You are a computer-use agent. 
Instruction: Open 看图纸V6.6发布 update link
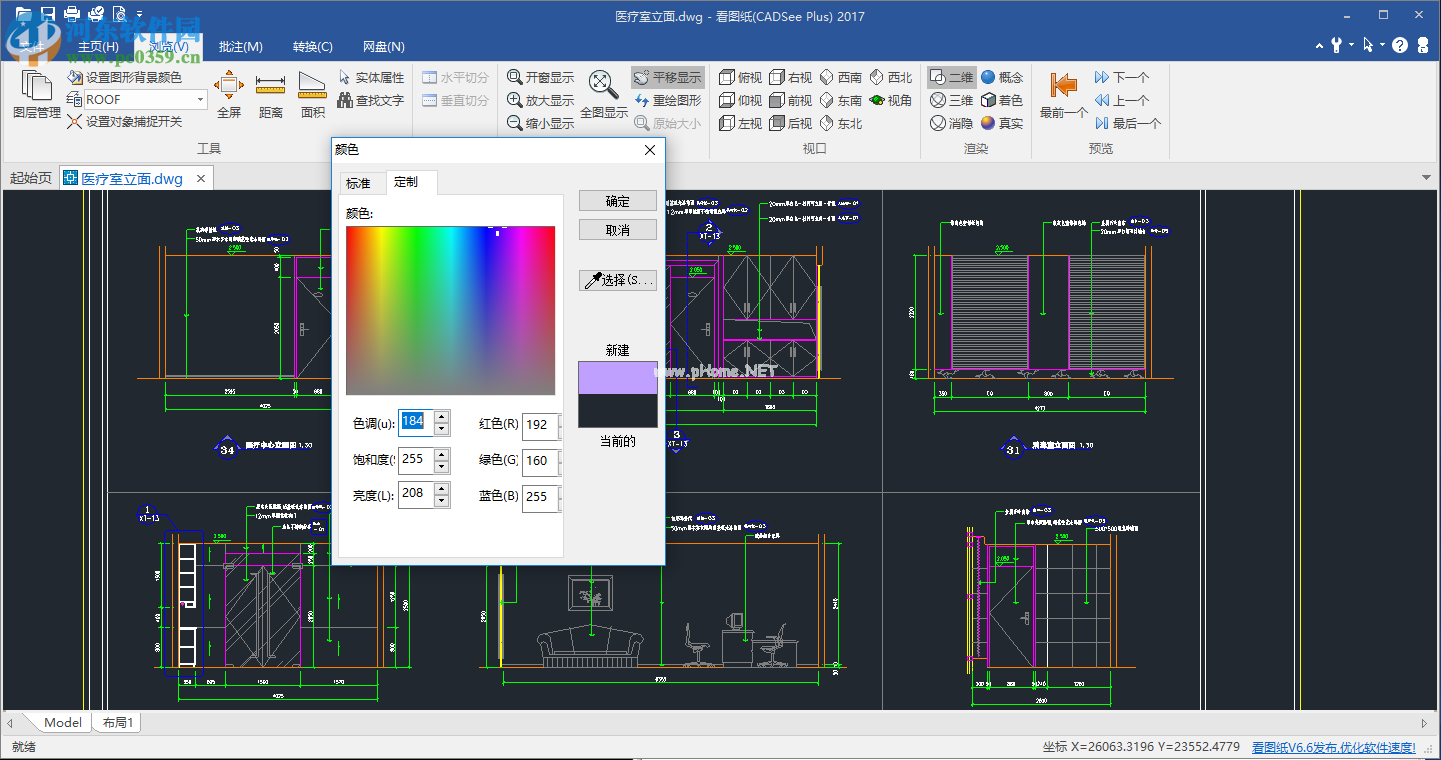[1334, 747]
